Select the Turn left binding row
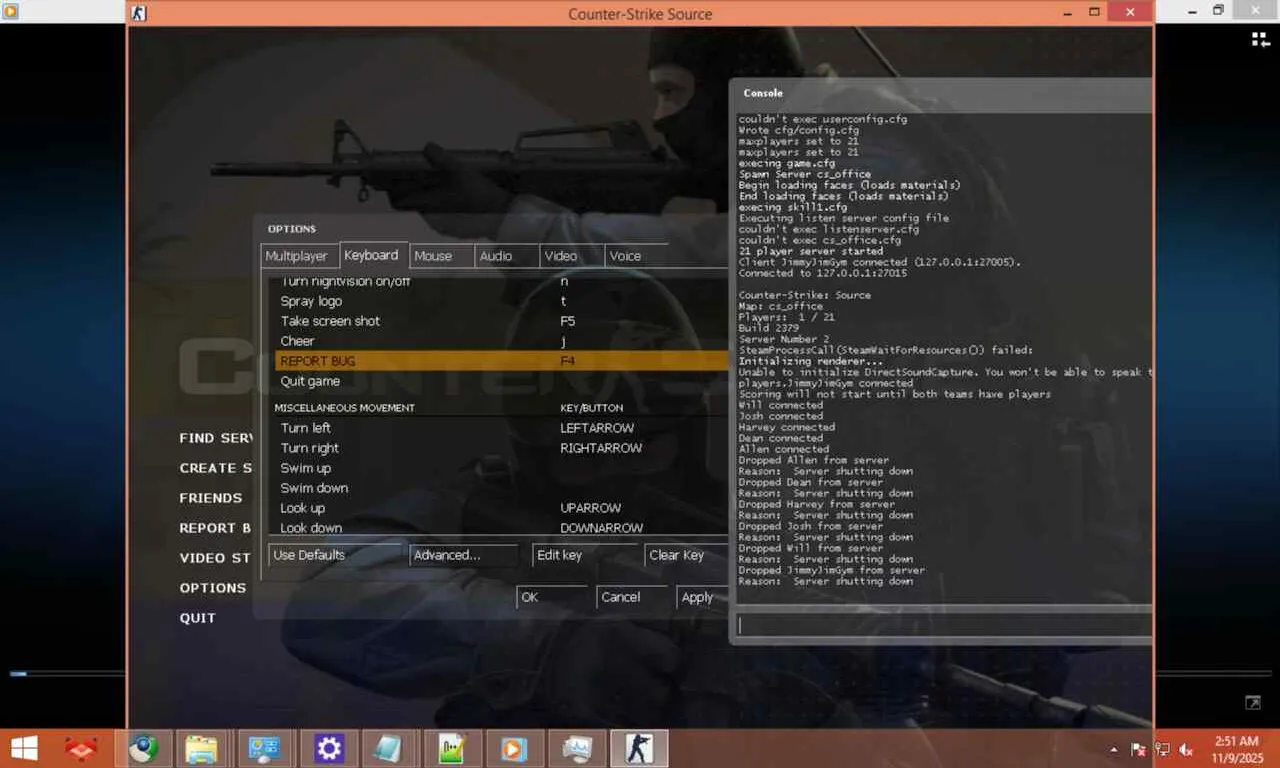This screenshot has width=1280, height=768. pos(501,428)
